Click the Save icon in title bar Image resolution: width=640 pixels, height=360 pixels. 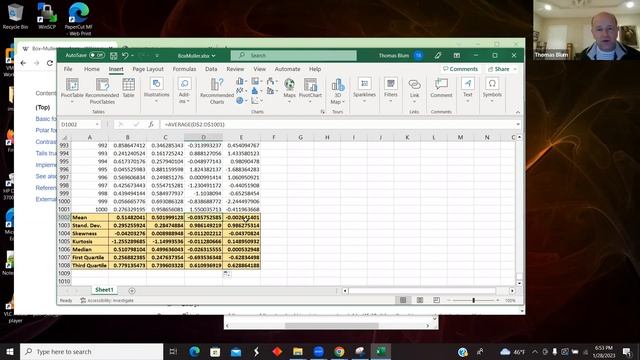pos(114,56)
